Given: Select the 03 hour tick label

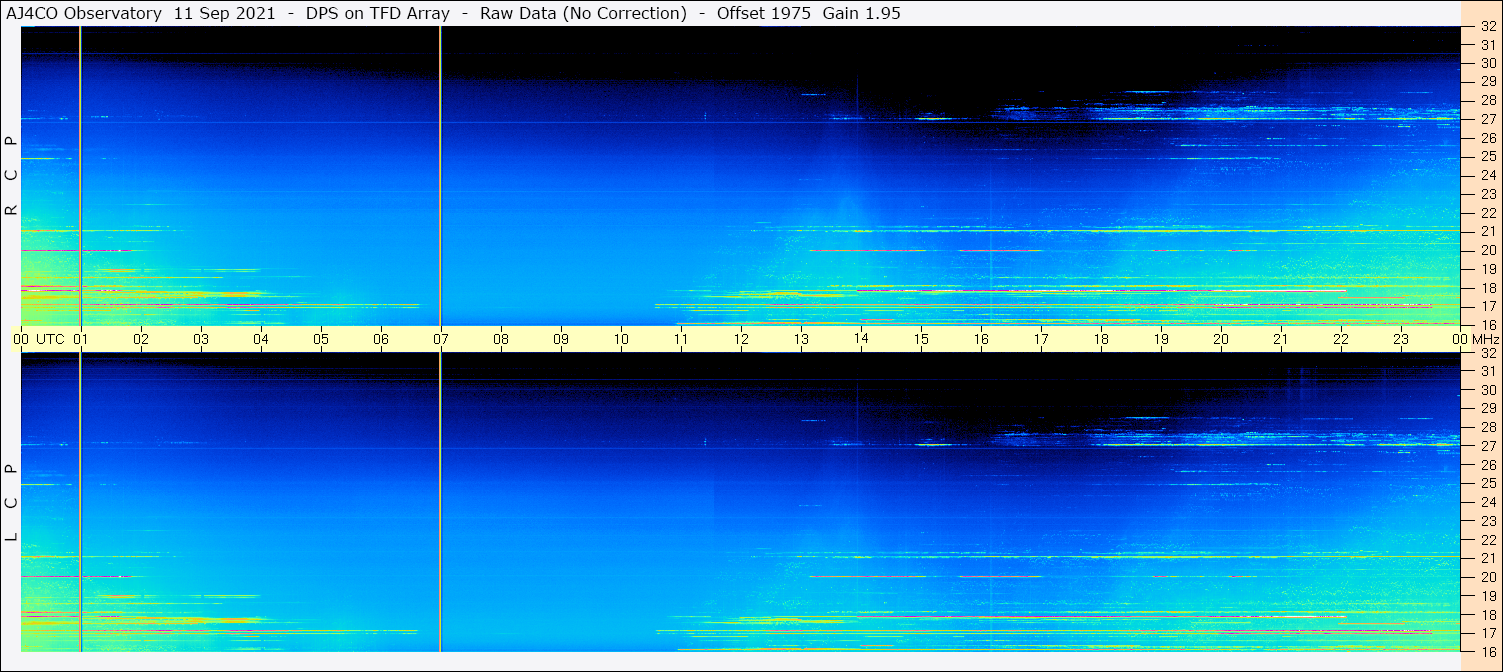Looking at the screenshot, I should [201, 339].
